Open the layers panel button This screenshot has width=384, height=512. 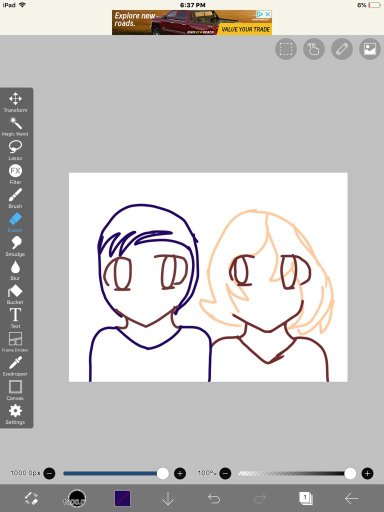pyautogui.click(x=305, y=498)
